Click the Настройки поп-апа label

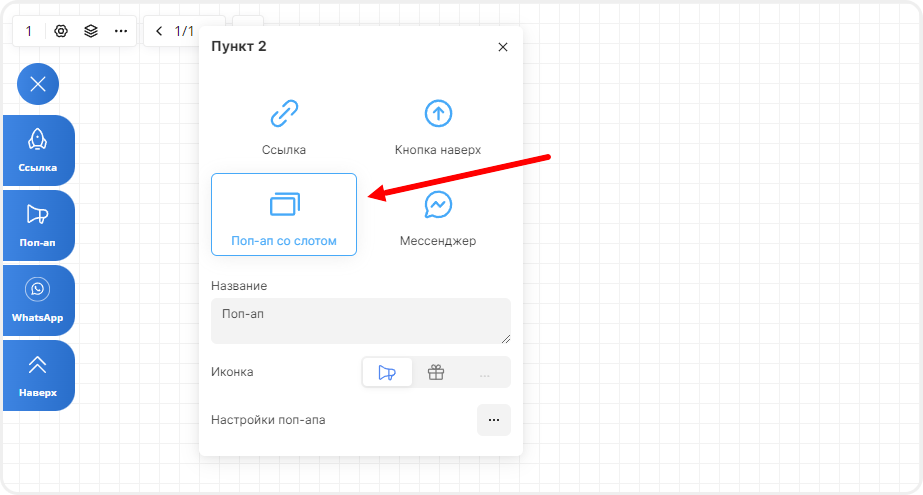[268, 420]
